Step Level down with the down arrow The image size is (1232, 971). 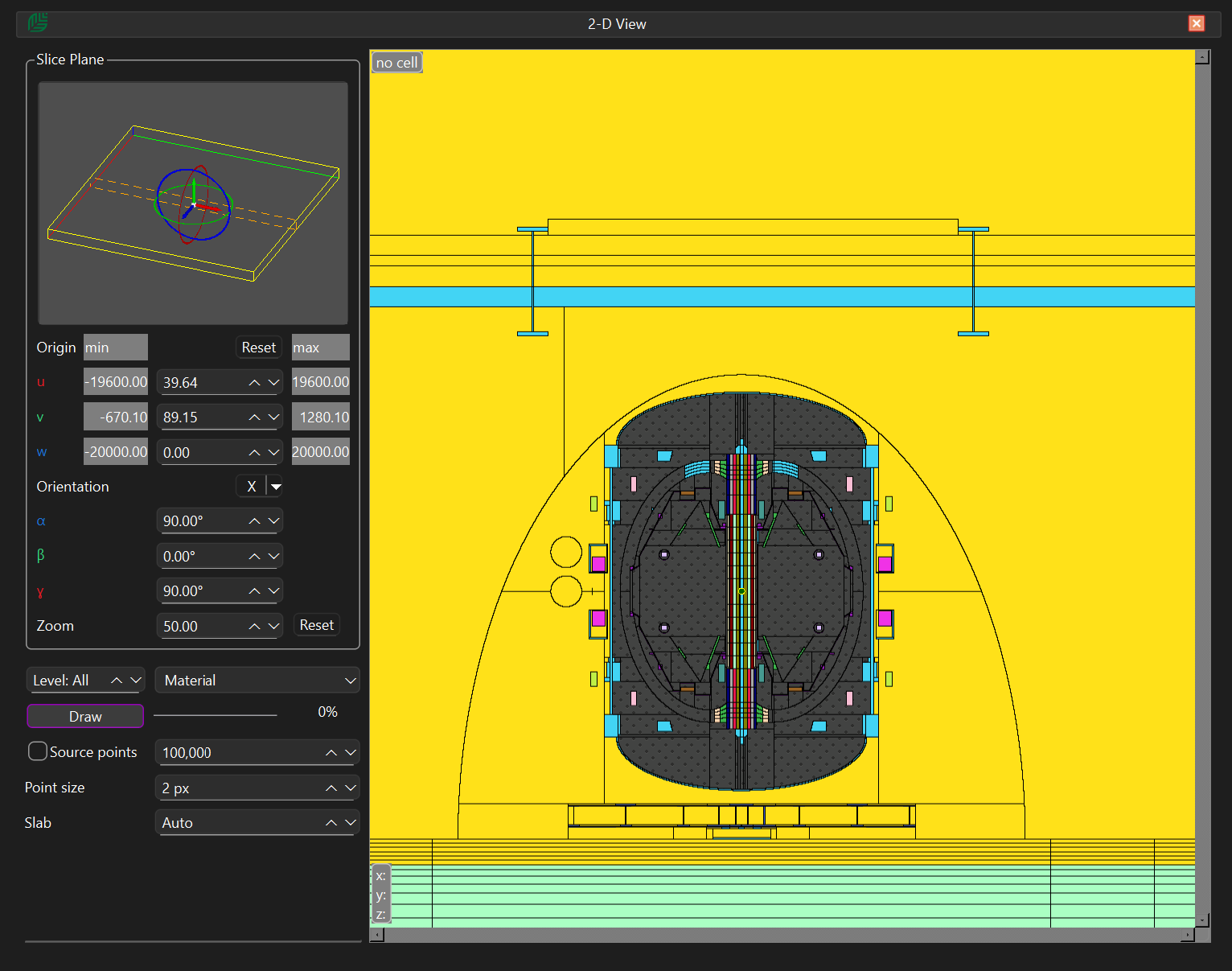[x=136, y=681]
